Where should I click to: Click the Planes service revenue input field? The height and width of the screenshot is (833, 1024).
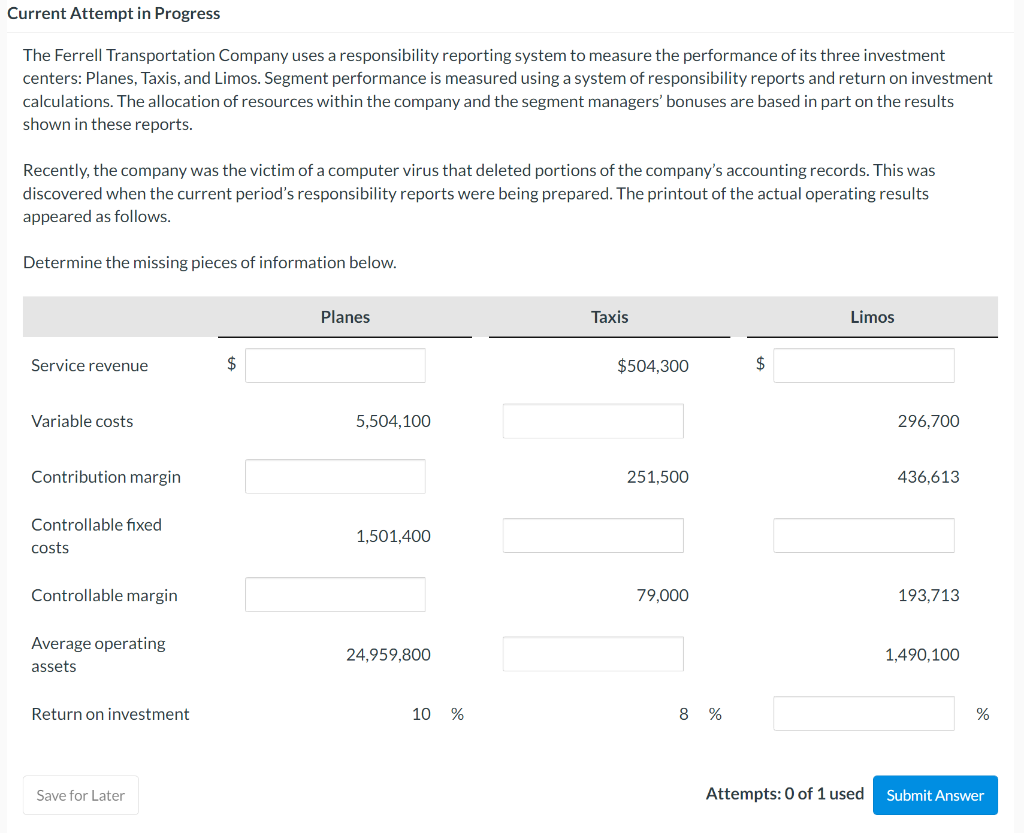[335, 365]
